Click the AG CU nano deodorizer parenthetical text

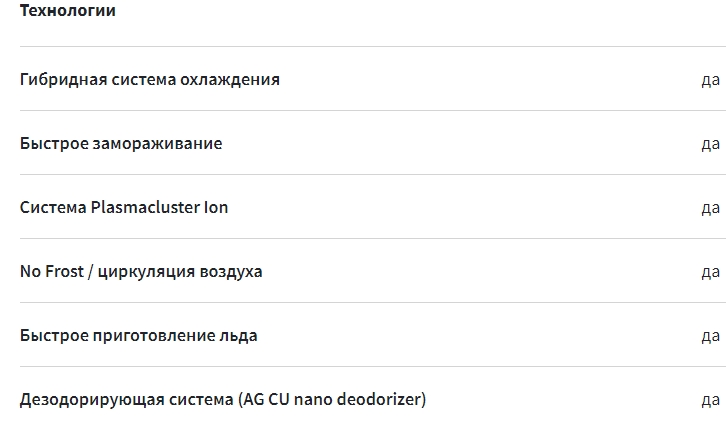point(333,399)
